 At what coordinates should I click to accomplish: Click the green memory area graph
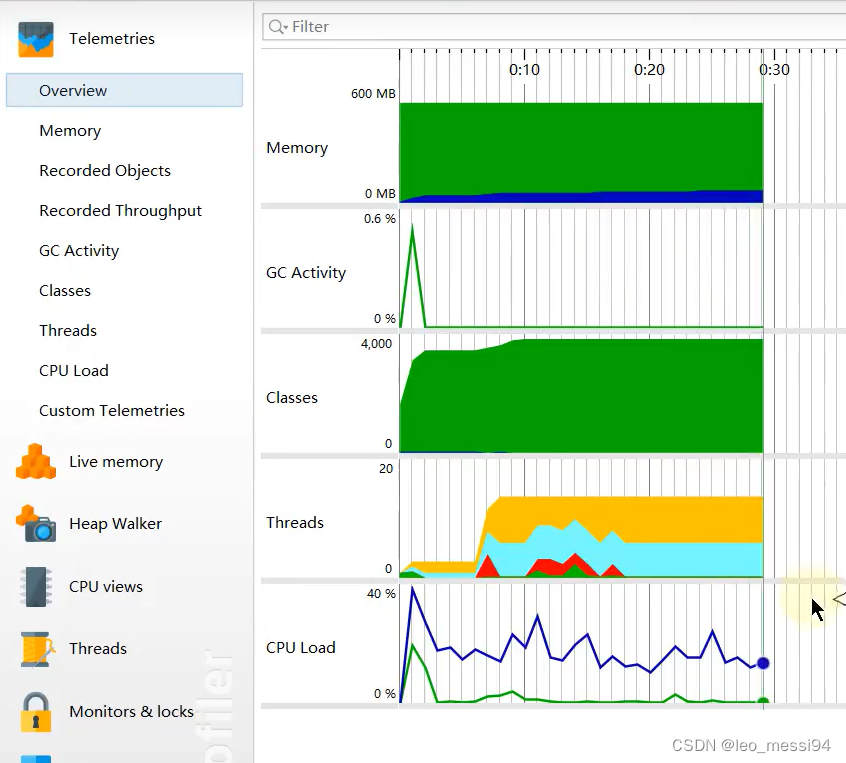pyautogui.click(x=581, y=146)
